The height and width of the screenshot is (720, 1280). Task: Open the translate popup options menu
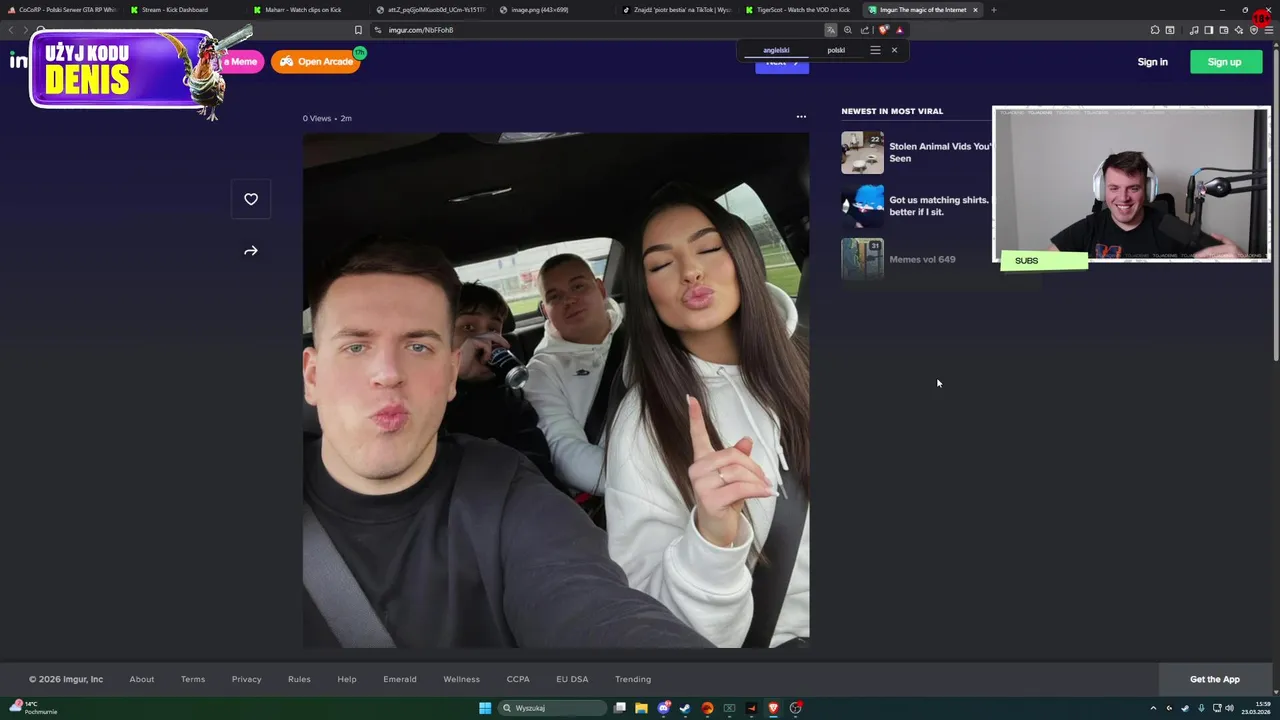tap(875, 50)
